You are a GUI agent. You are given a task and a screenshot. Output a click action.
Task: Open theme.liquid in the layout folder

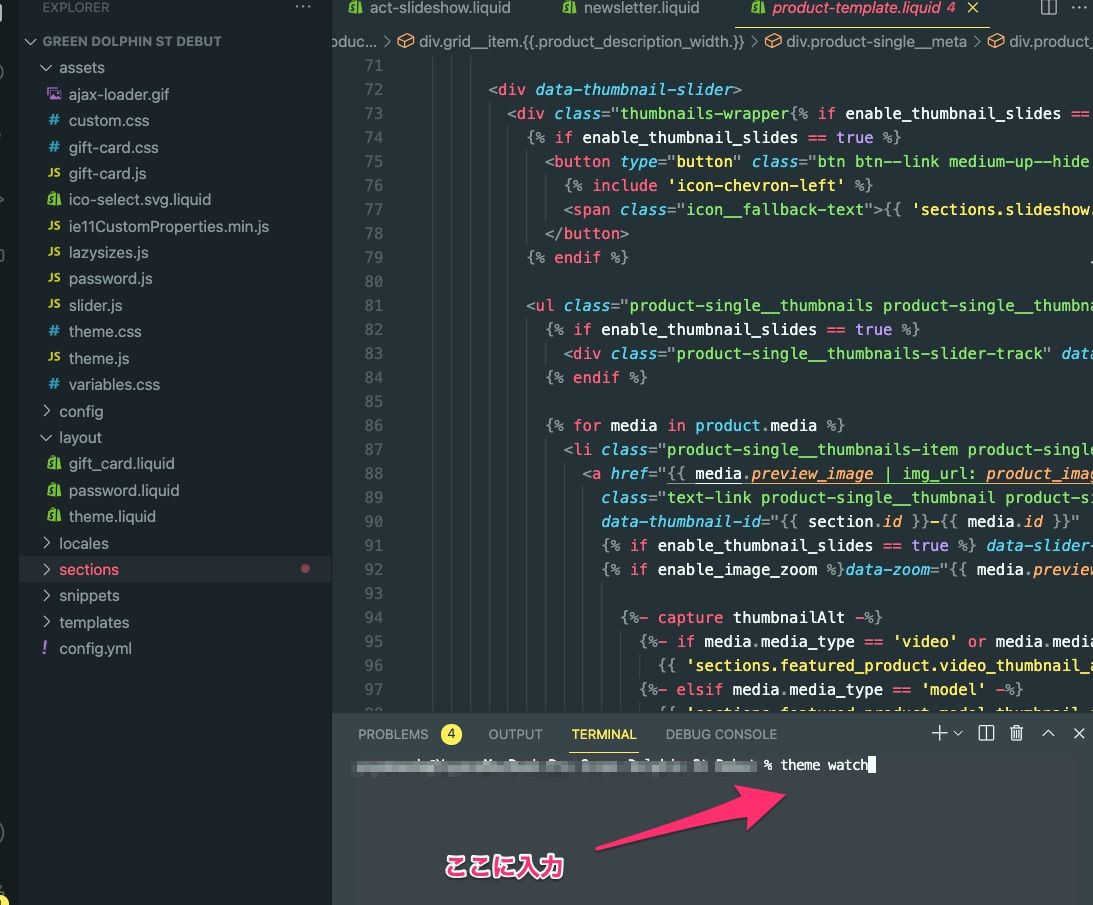112,516
